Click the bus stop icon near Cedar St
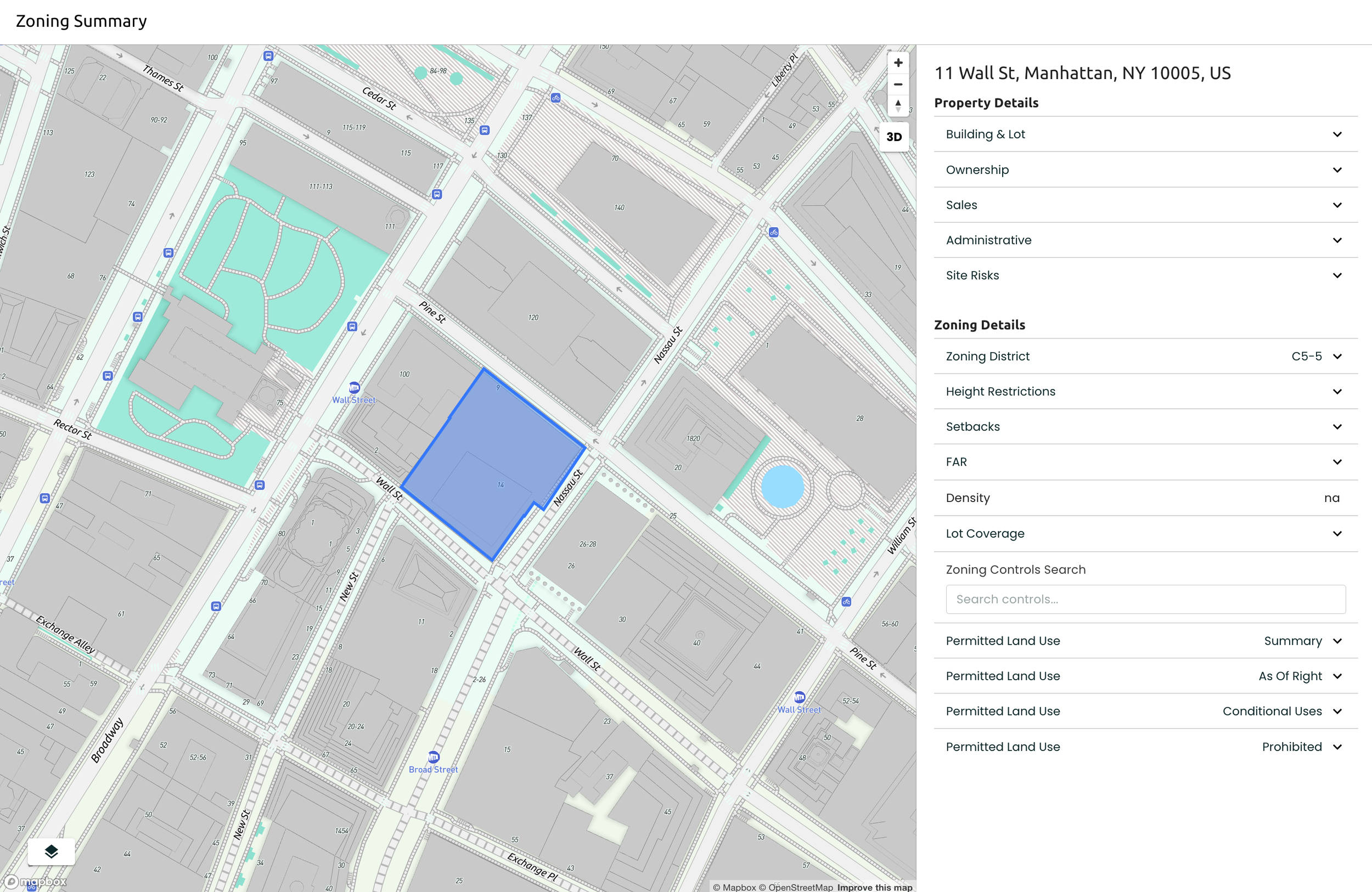The height and width of the screenshot is (892, 1372). pyautogui.click(x=484, y=130)
